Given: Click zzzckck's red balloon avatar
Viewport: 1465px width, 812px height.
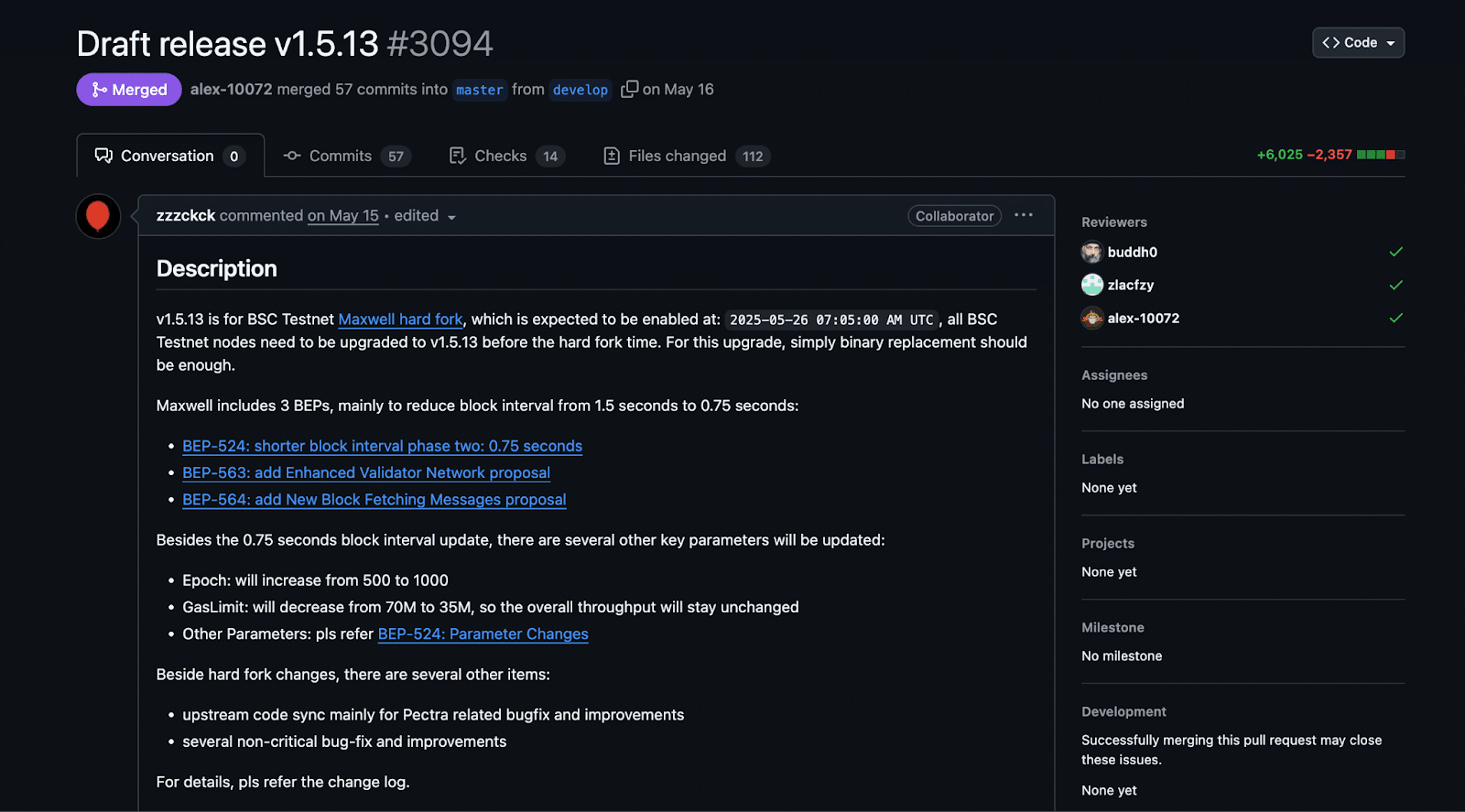Looking at the screenshot, I should click(x=98, y=216).
